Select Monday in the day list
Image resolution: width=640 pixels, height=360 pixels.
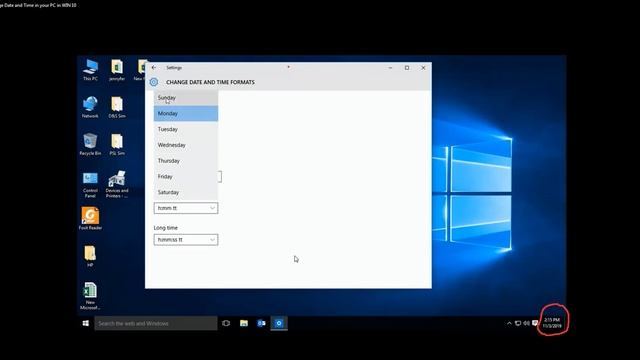pos(186,113)
